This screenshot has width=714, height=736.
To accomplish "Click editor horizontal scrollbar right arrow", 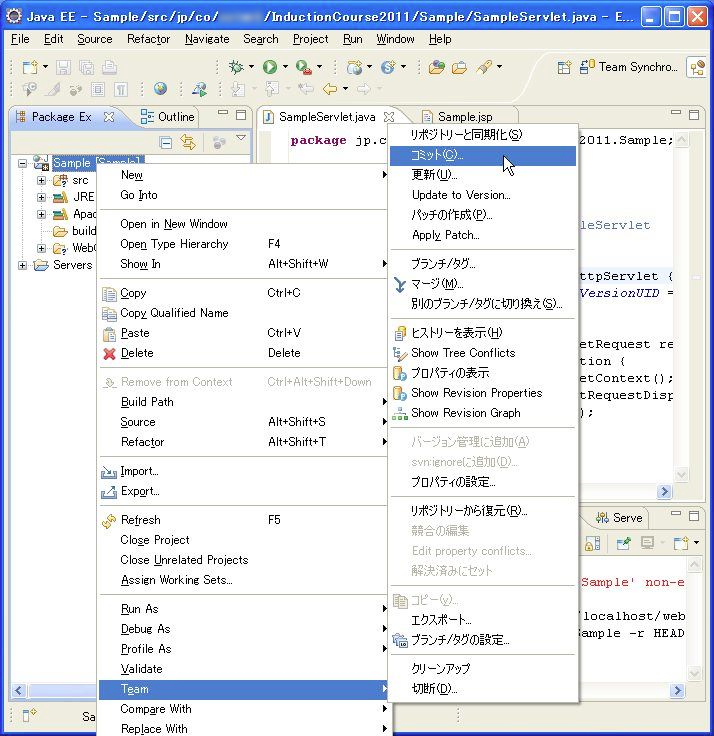I will (x=664, y=491).
